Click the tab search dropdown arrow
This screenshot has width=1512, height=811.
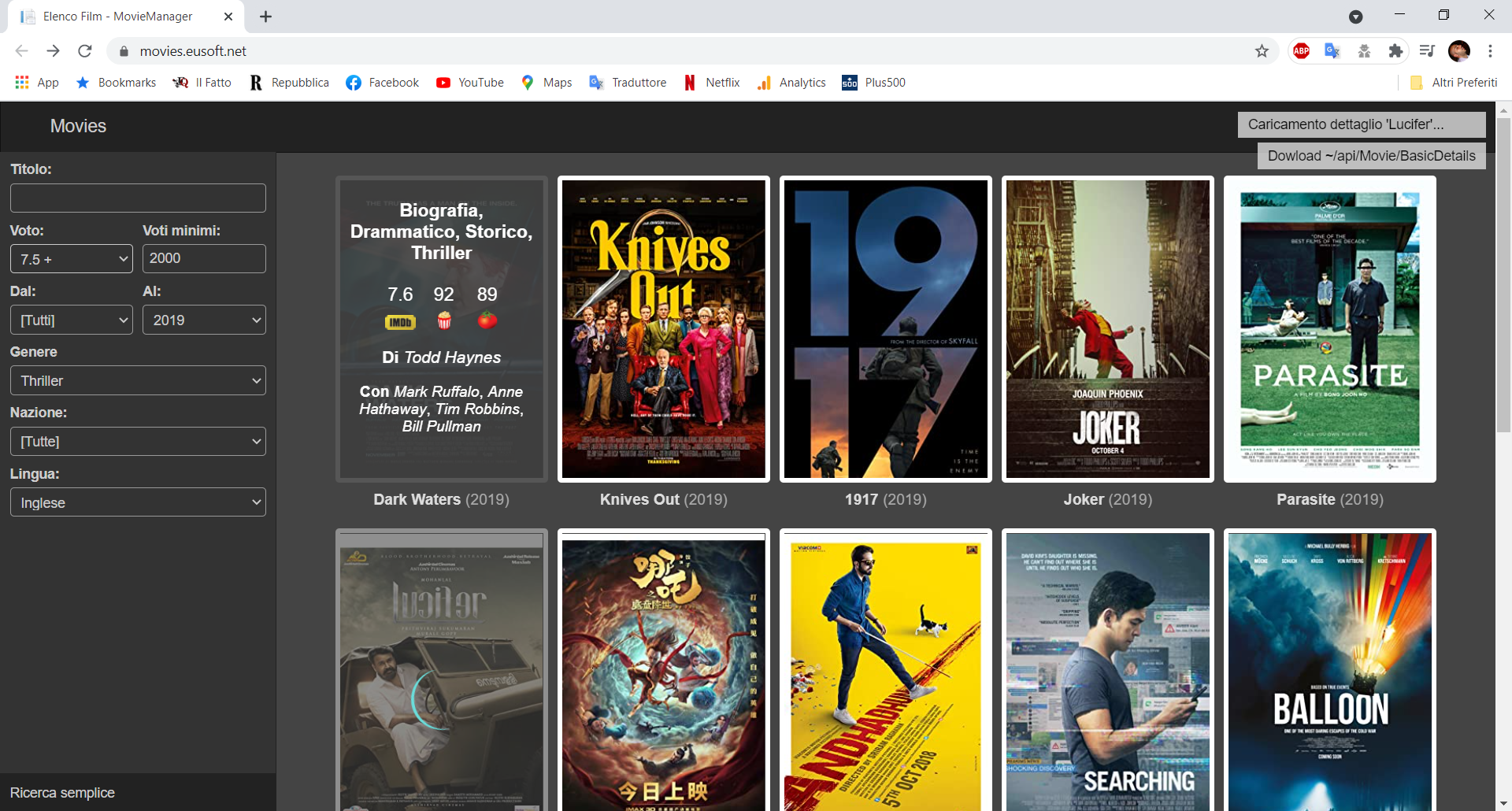[1356, 17]
